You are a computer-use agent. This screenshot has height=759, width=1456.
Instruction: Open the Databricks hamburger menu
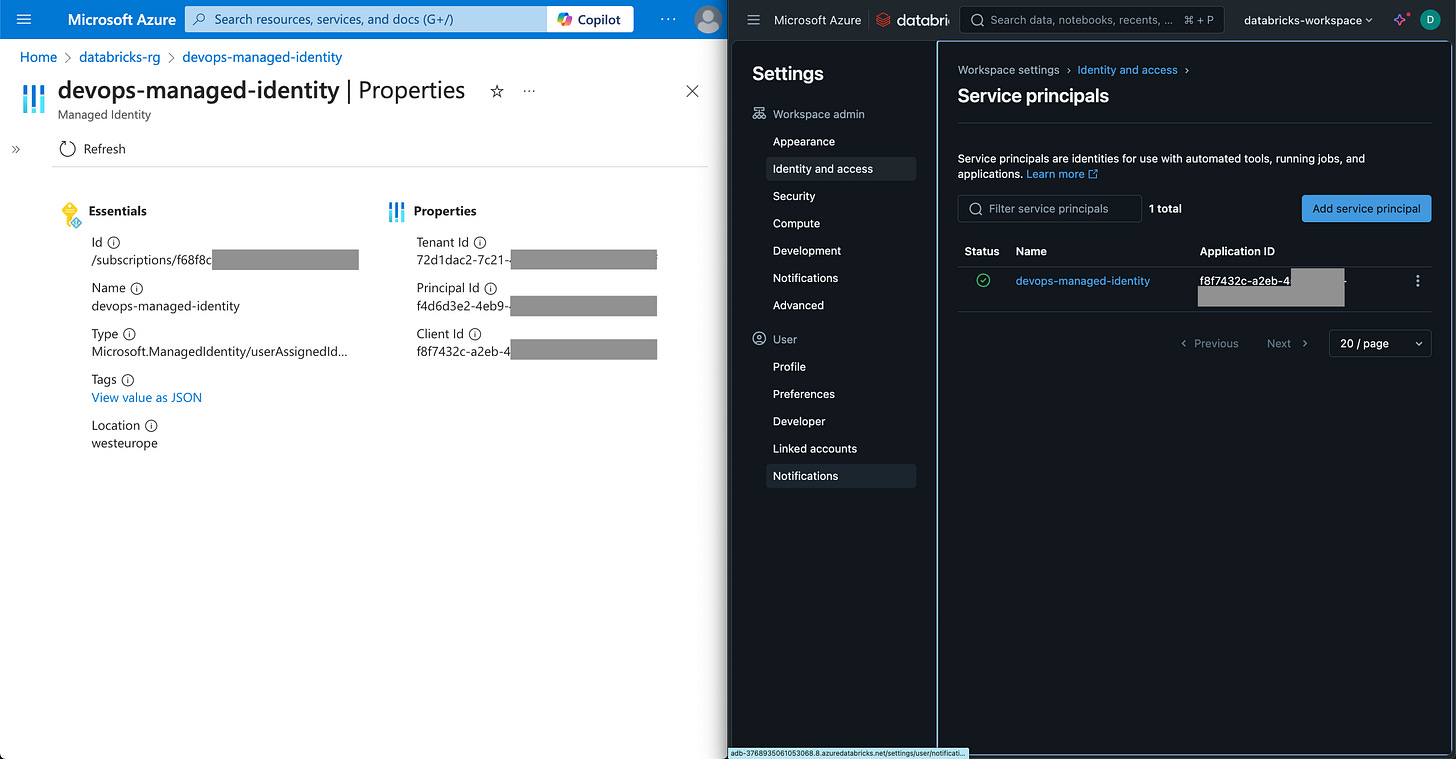754,20
